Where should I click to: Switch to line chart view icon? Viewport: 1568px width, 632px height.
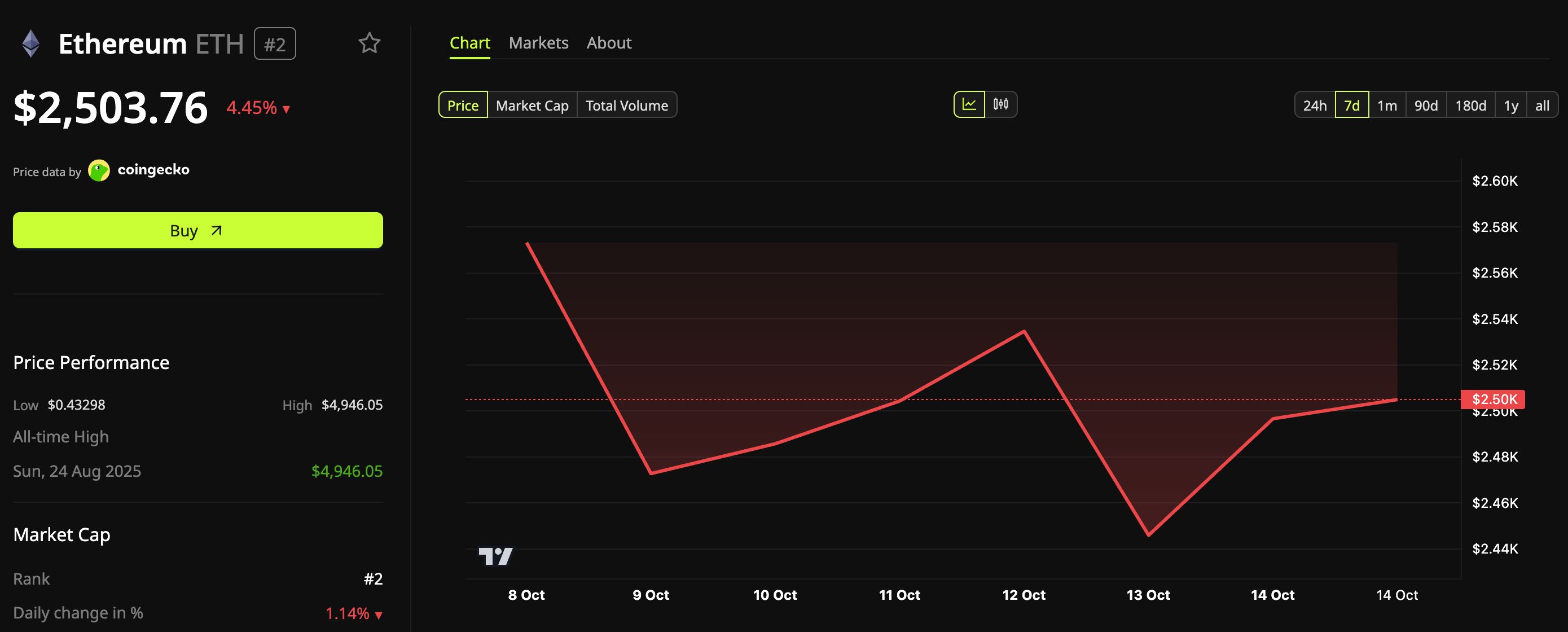tap(969, 105)
